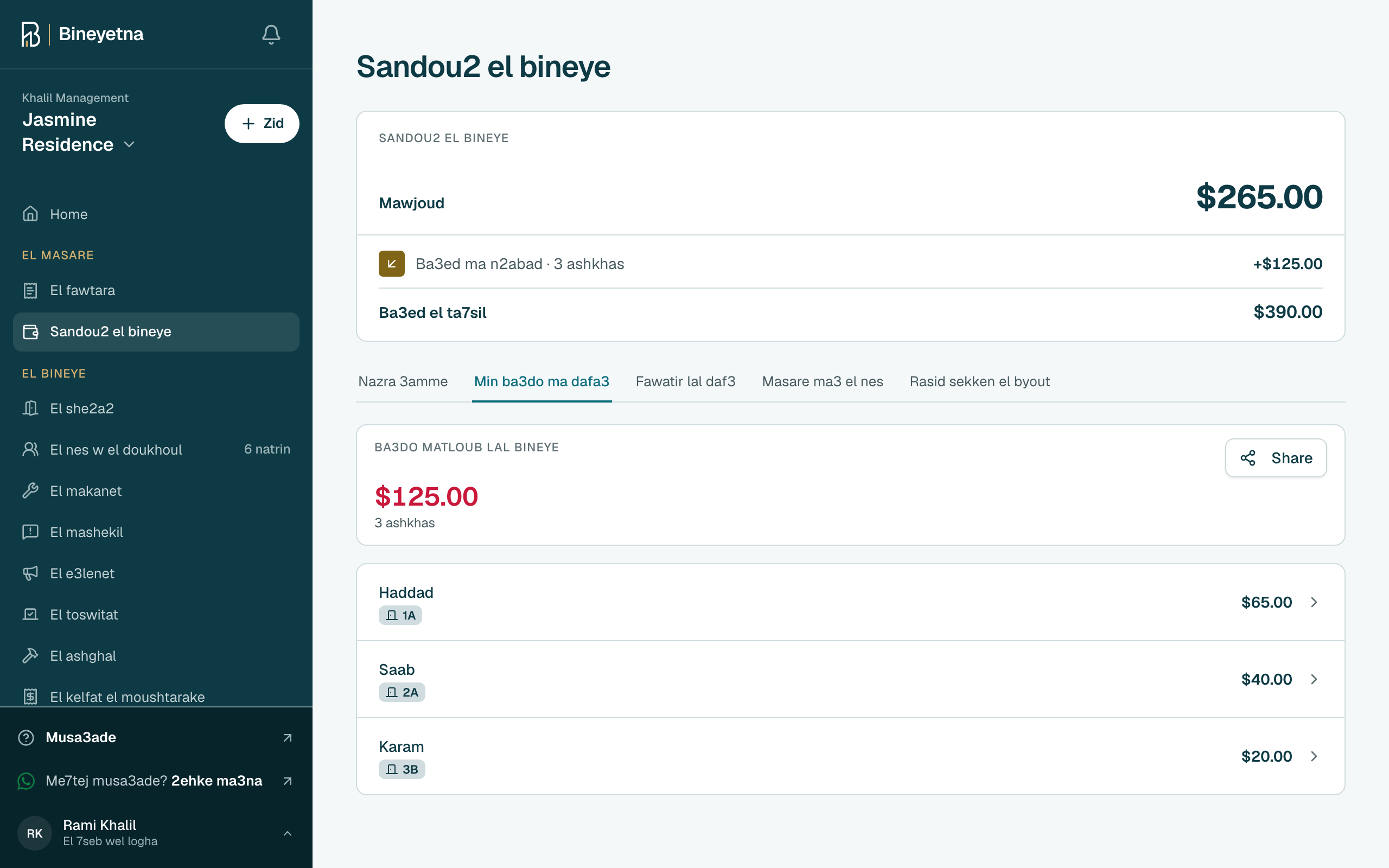Viewport: 1389px width, 868px height.
Task: Click the Home house icon
Action: [30, 214]
